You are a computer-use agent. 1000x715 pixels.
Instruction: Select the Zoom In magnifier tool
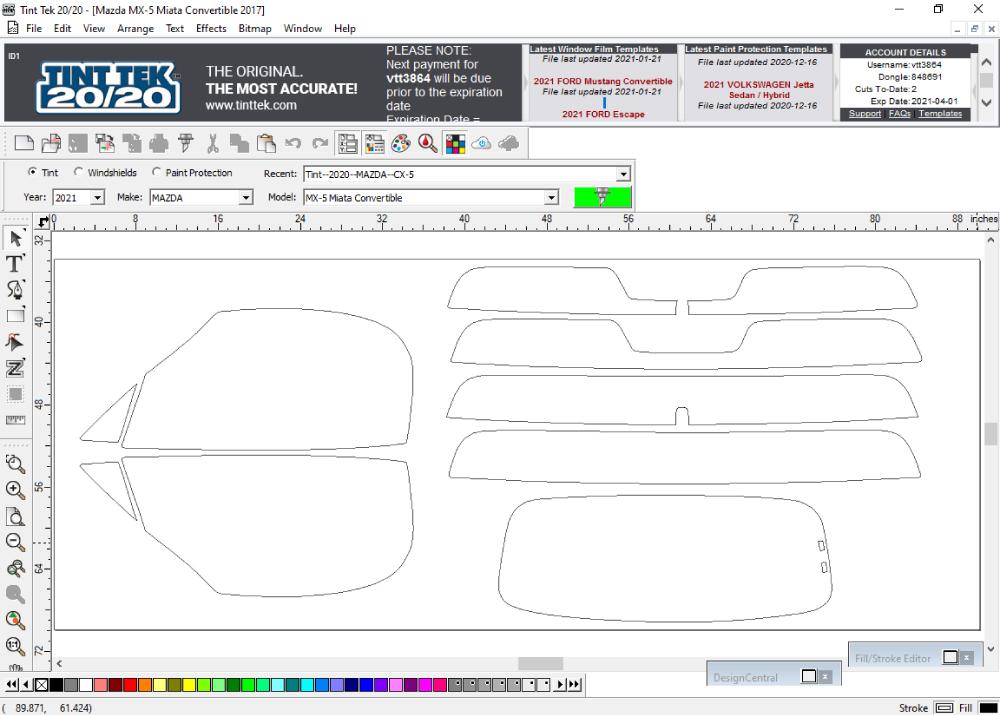pyautogui.click(x=15, y=490)
